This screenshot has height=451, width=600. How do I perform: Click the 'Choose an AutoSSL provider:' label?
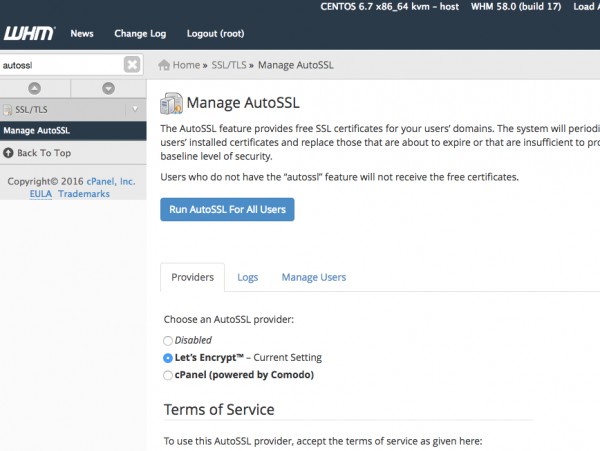[x=229, y=319]
